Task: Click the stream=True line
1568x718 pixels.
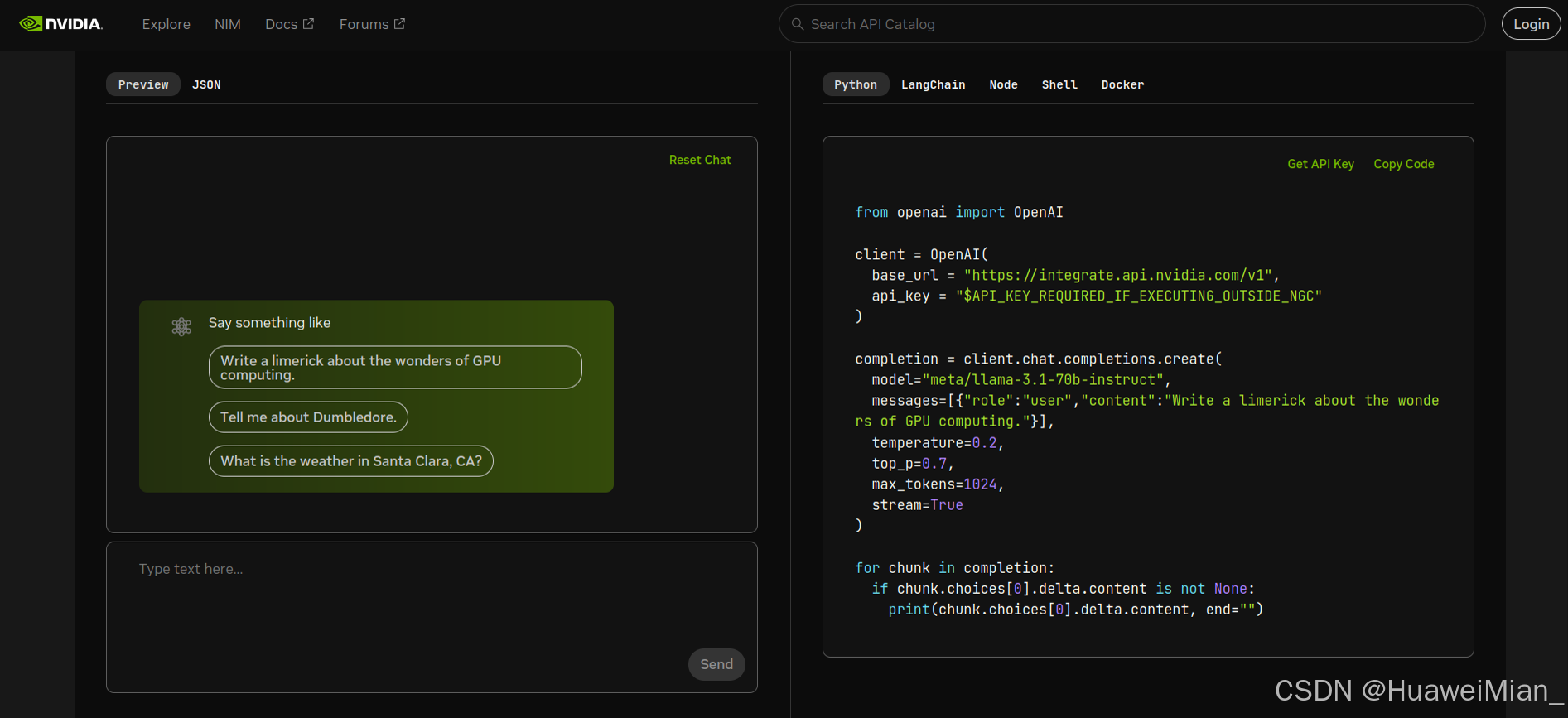Action: pos(917,505)
